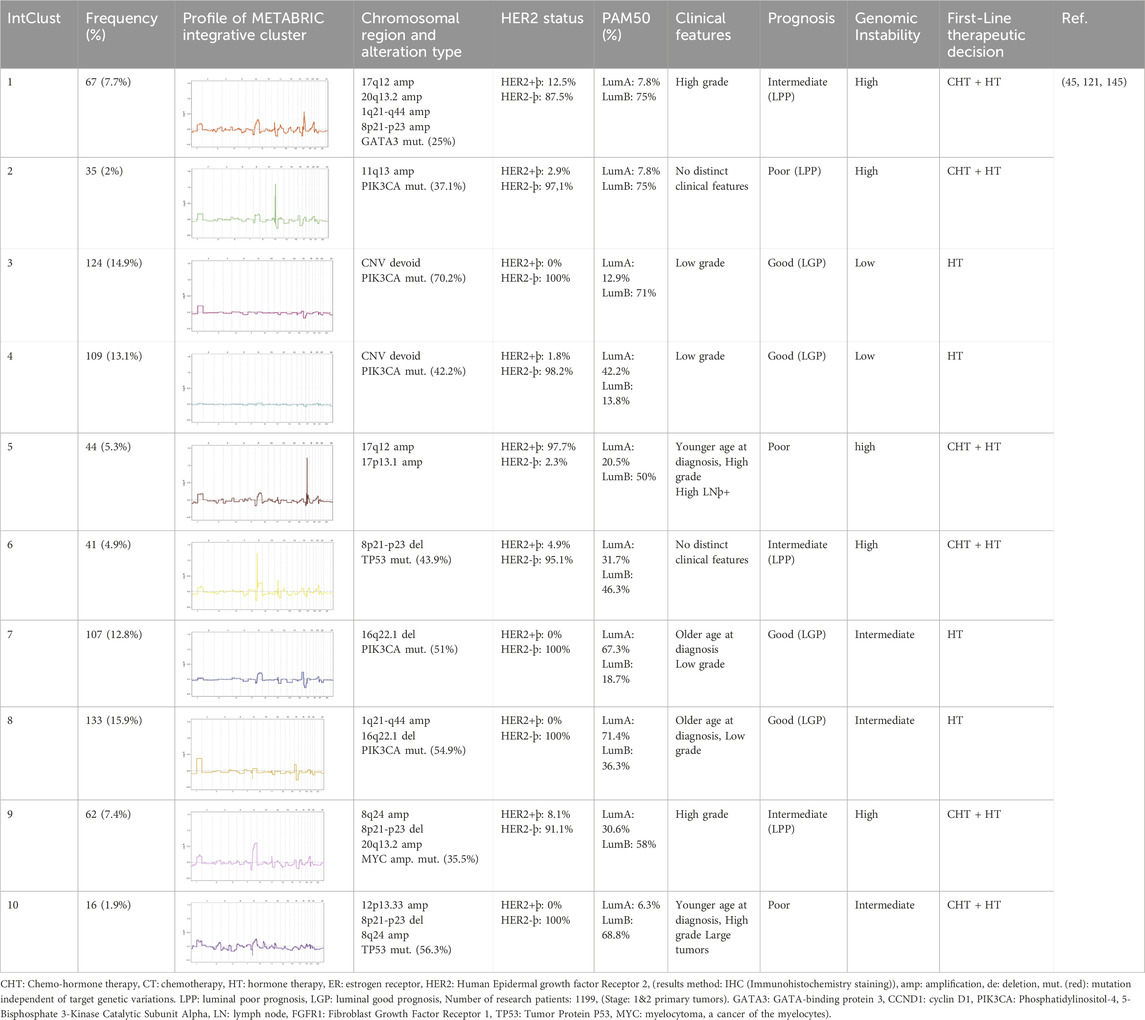Click the First-Line therapeutic decision header
Viewport: 1145px width, 1020px height.
(x=986, y=35)
